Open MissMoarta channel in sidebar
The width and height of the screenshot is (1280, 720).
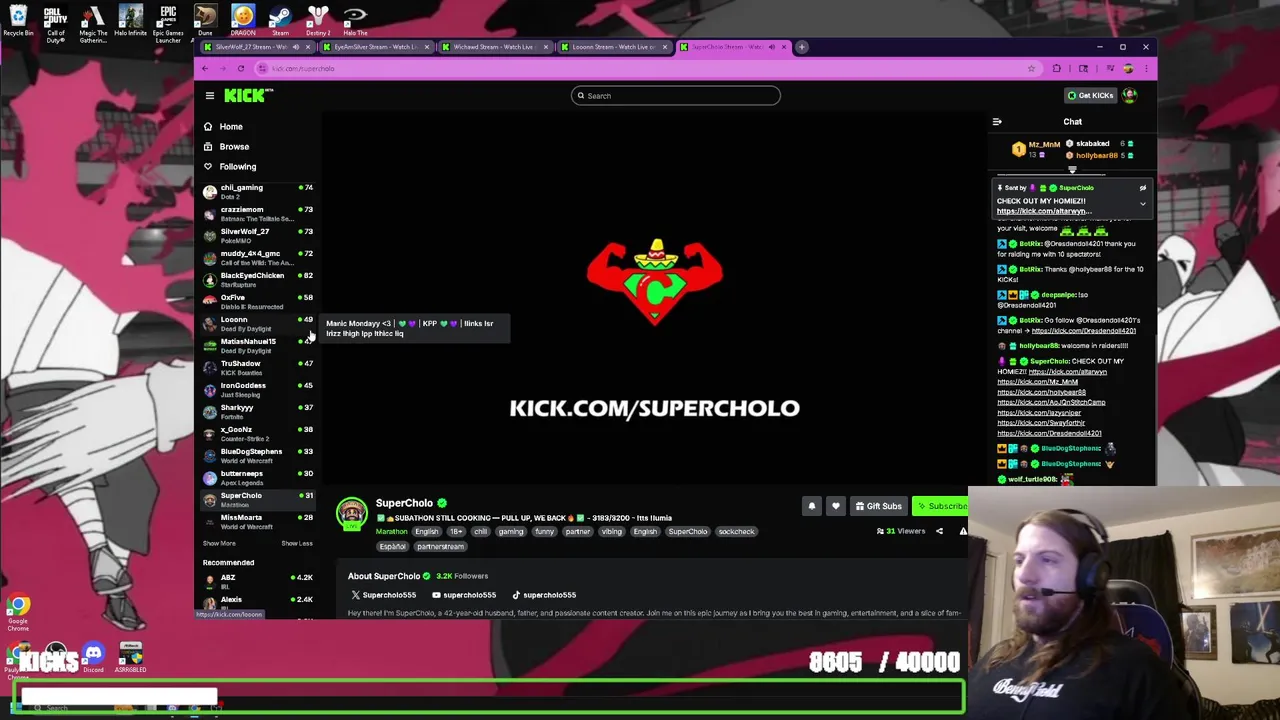[x=258, y=521]
